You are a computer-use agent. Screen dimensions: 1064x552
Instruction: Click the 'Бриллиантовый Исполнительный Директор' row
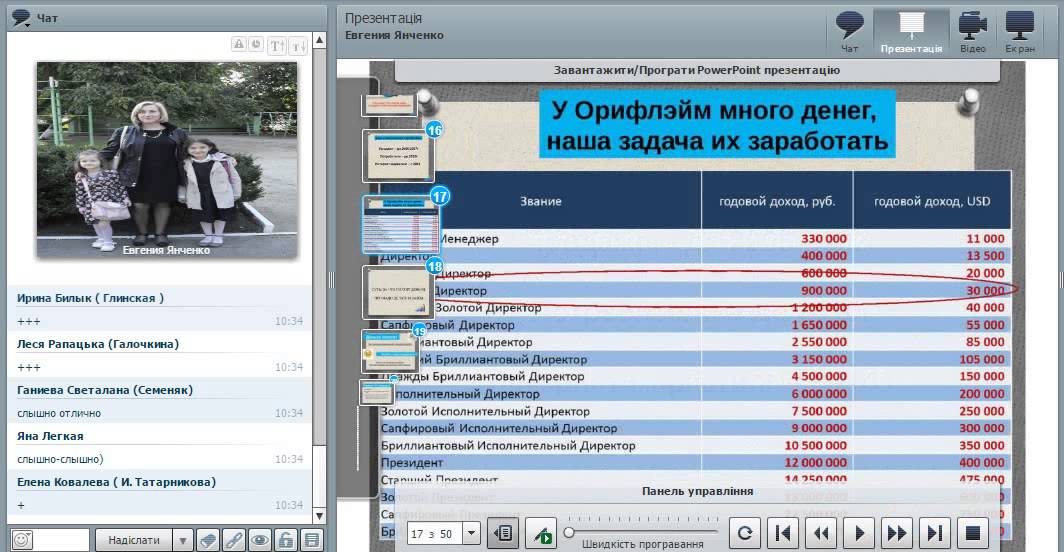695,445
